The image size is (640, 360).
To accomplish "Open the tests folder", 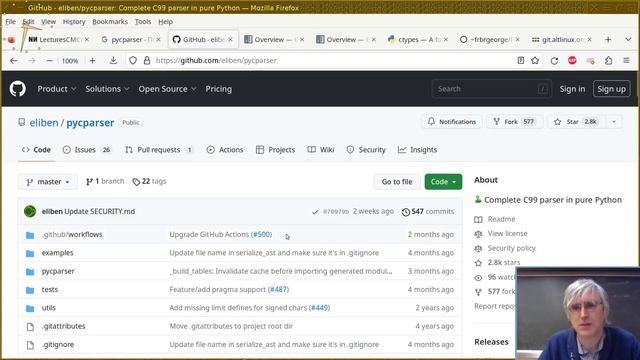I will [x=50, y=289].
